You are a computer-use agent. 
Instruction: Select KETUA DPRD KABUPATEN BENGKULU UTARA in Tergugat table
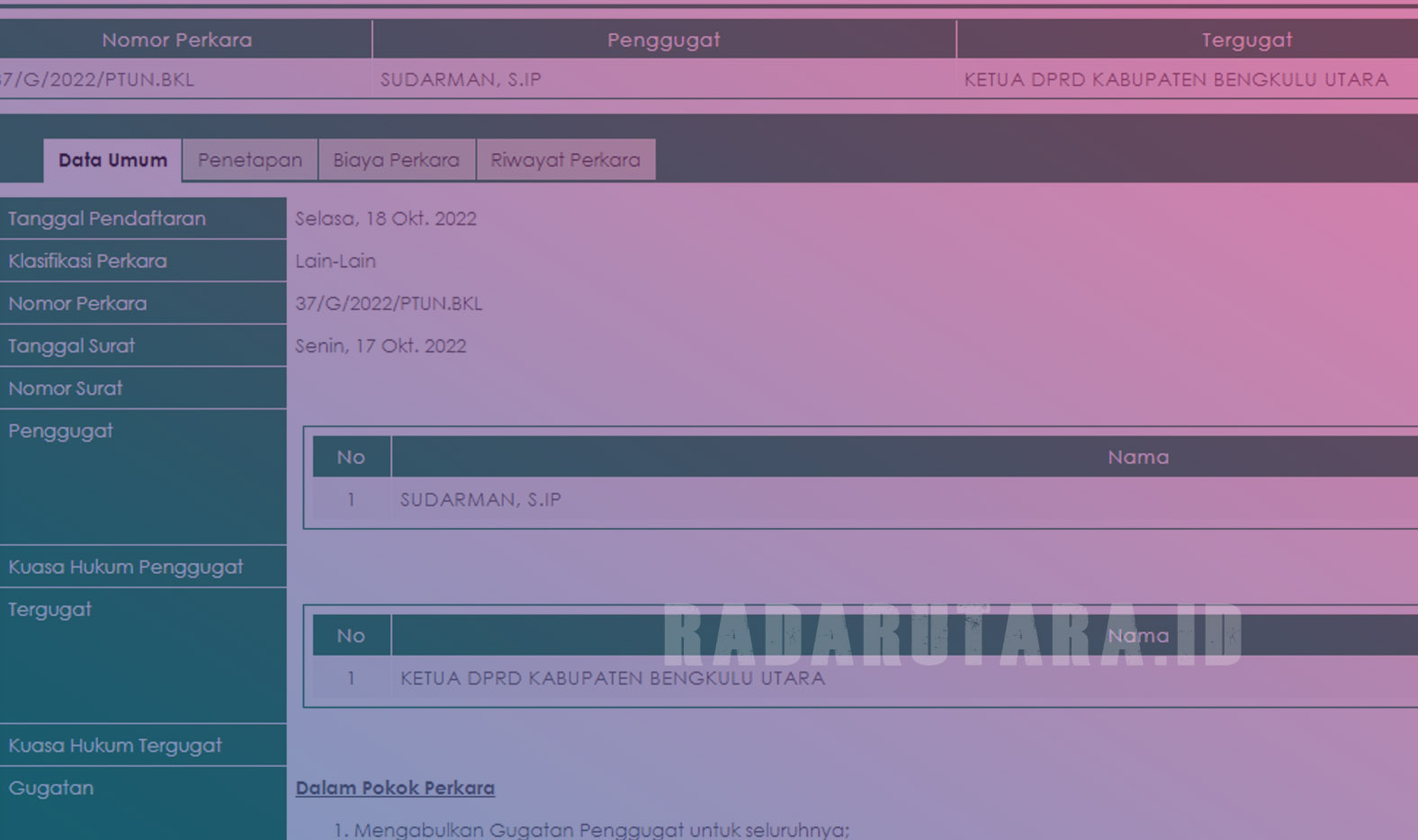pyautogui.click(x=613, y=678)
